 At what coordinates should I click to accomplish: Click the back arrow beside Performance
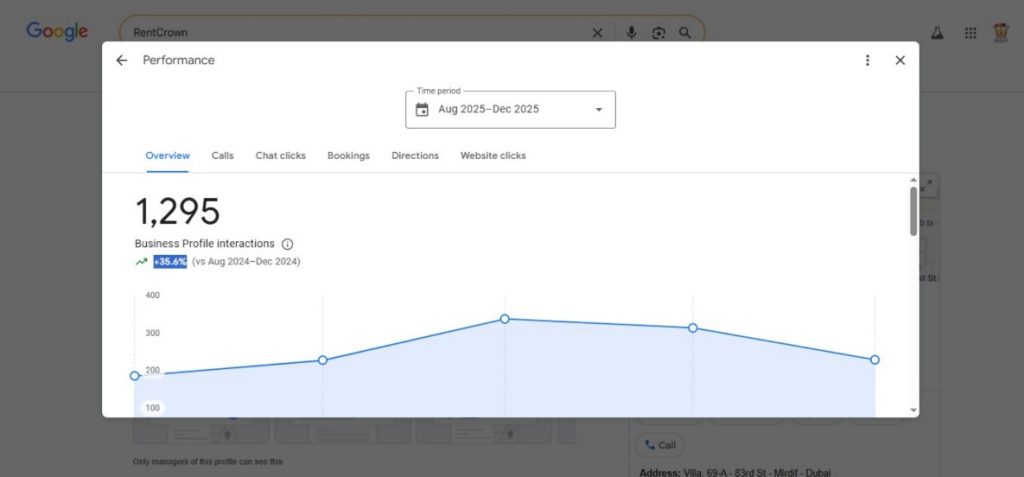point(122,60)
